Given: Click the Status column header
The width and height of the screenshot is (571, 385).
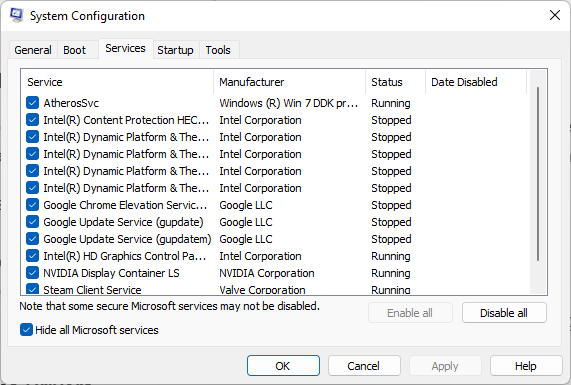Looking at the screenshot, I should (x=395, y=82).
